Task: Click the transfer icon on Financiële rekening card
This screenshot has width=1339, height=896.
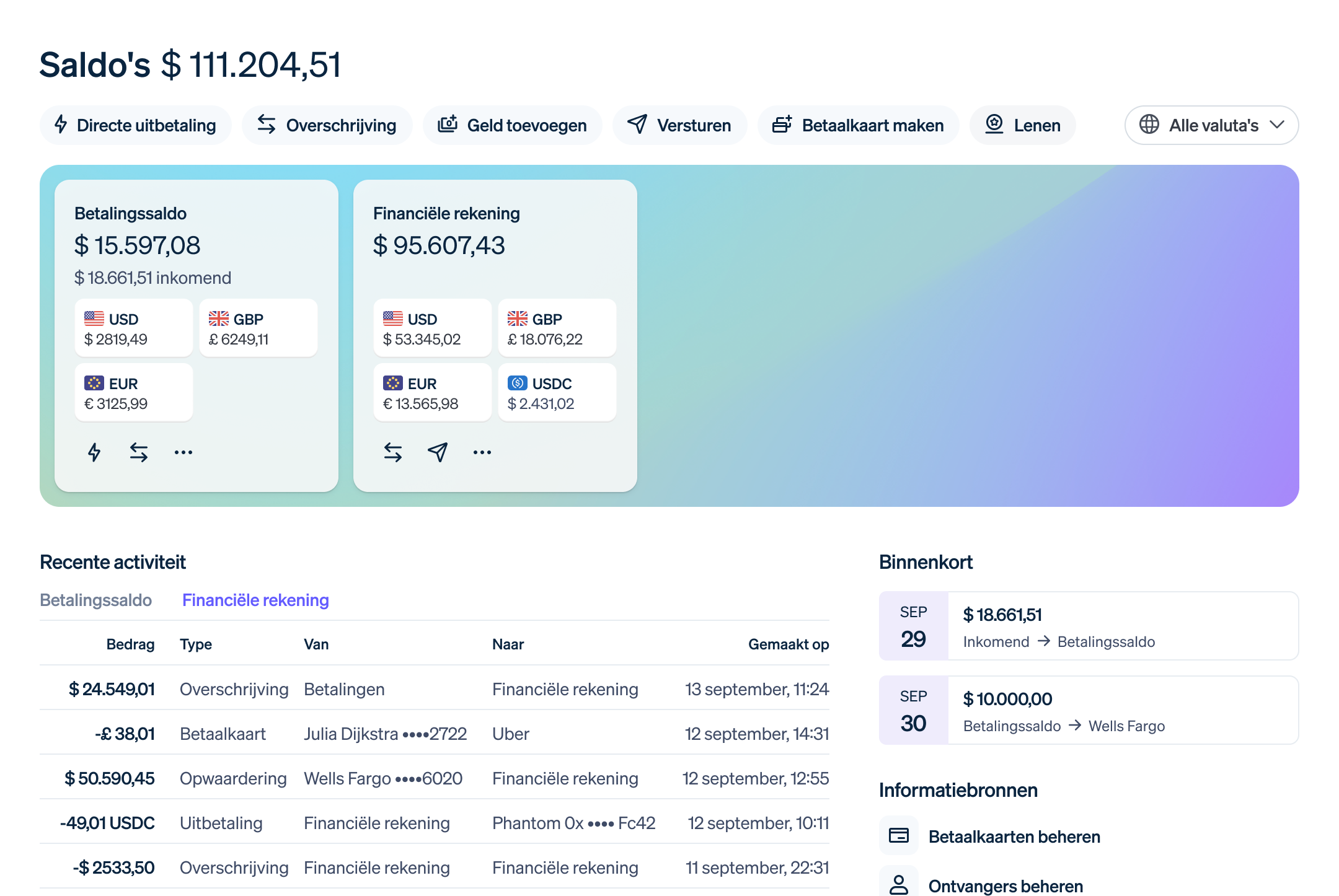Action: [x=393, y=452]
